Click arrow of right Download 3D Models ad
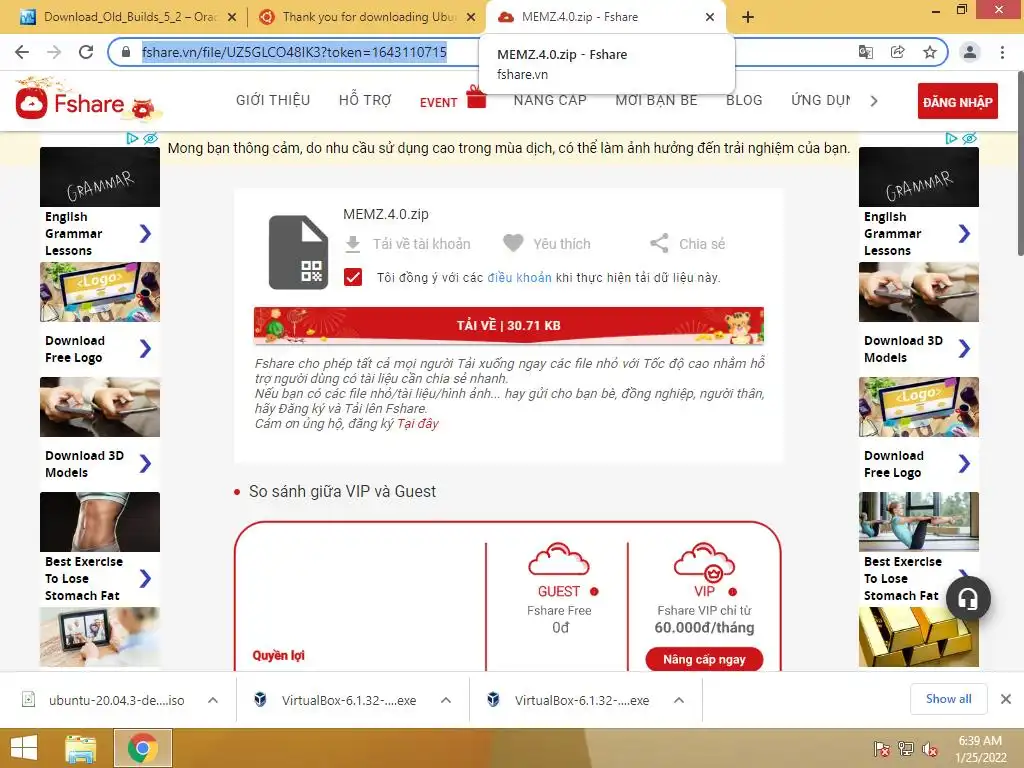Viewport: 1024px width, 768px height. (x=965, y=349)
